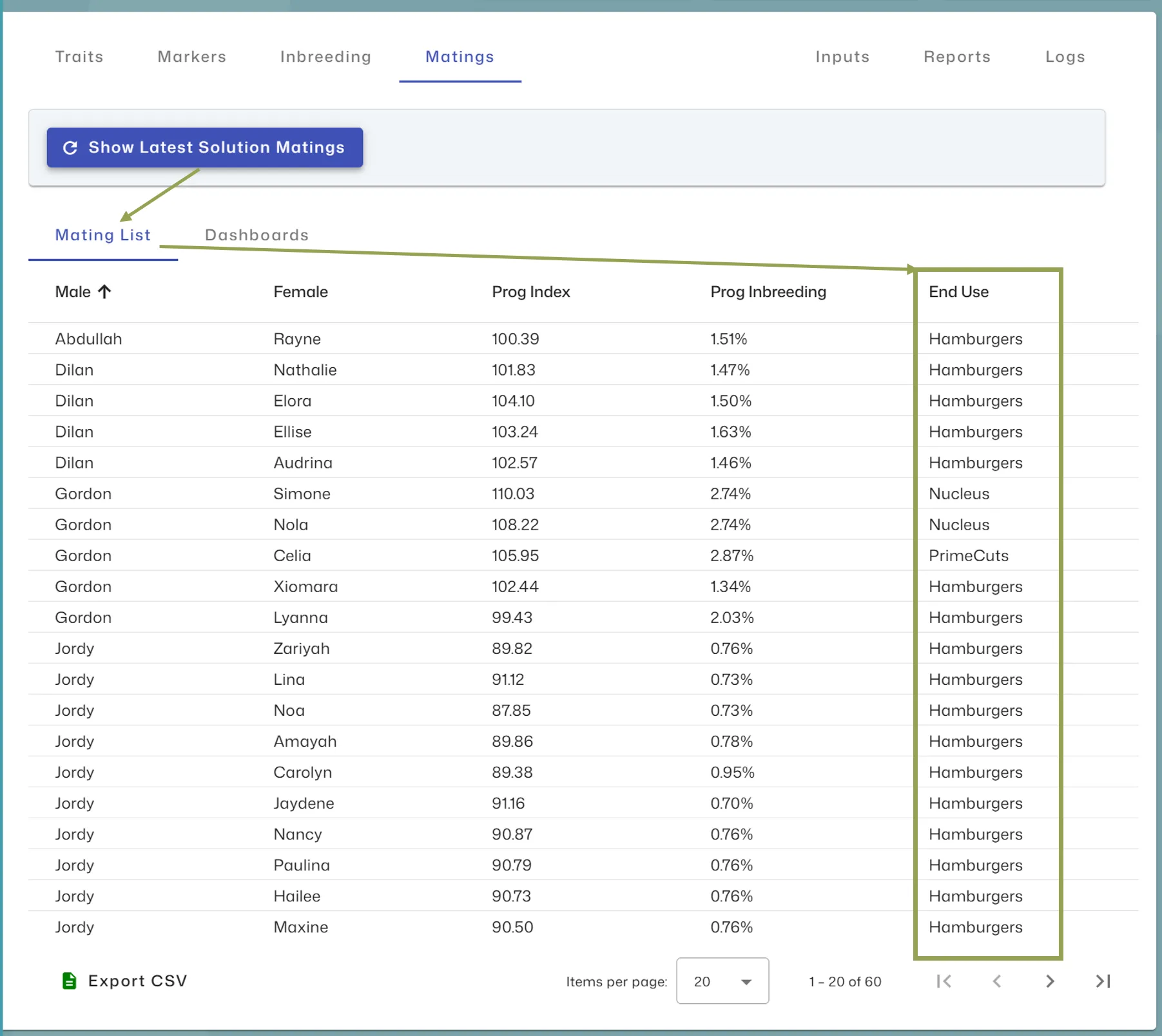Click female name Nancy

[x=297, y=834]
